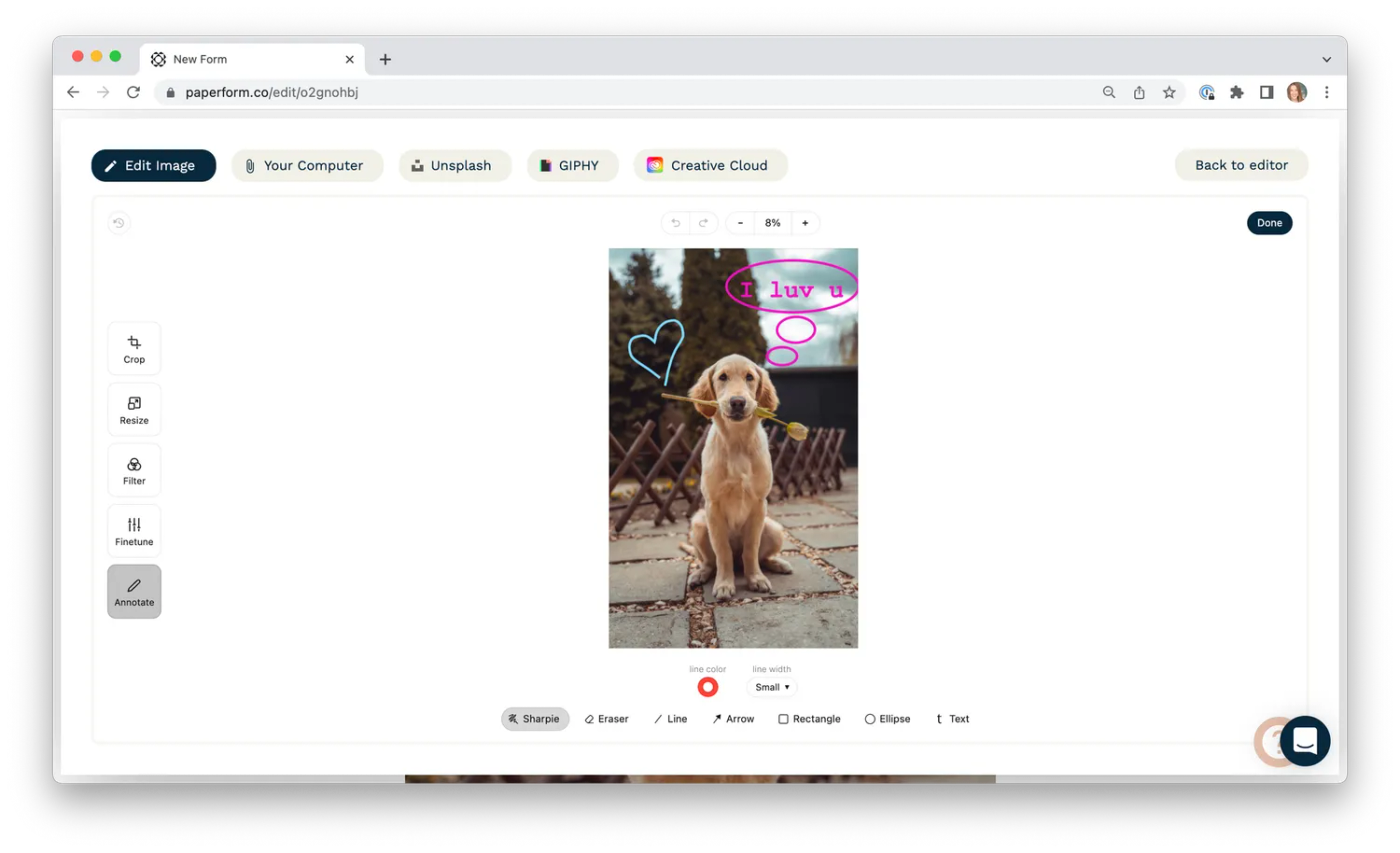Select the Ellipse drawing tool

[x=887, y=718]
